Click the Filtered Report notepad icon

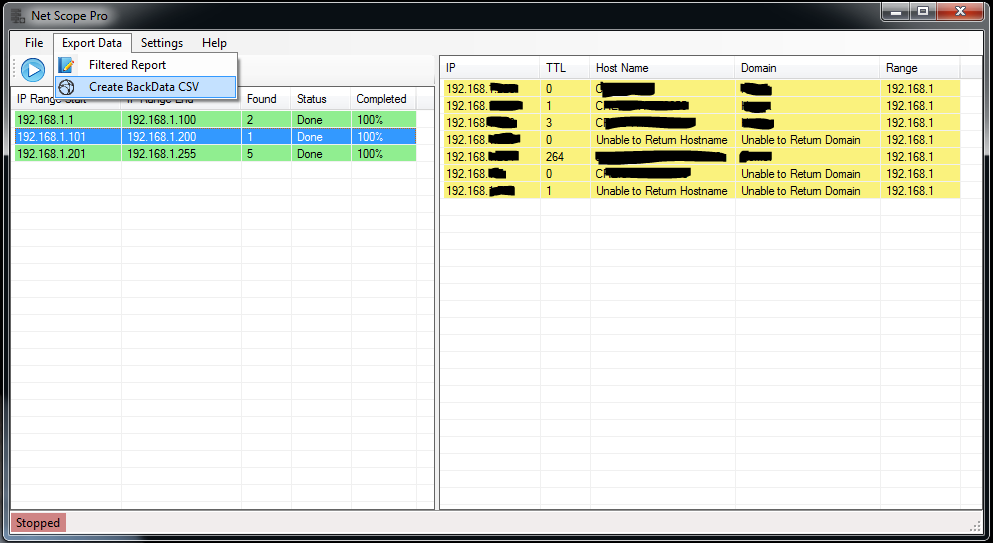tap(66, 65)
